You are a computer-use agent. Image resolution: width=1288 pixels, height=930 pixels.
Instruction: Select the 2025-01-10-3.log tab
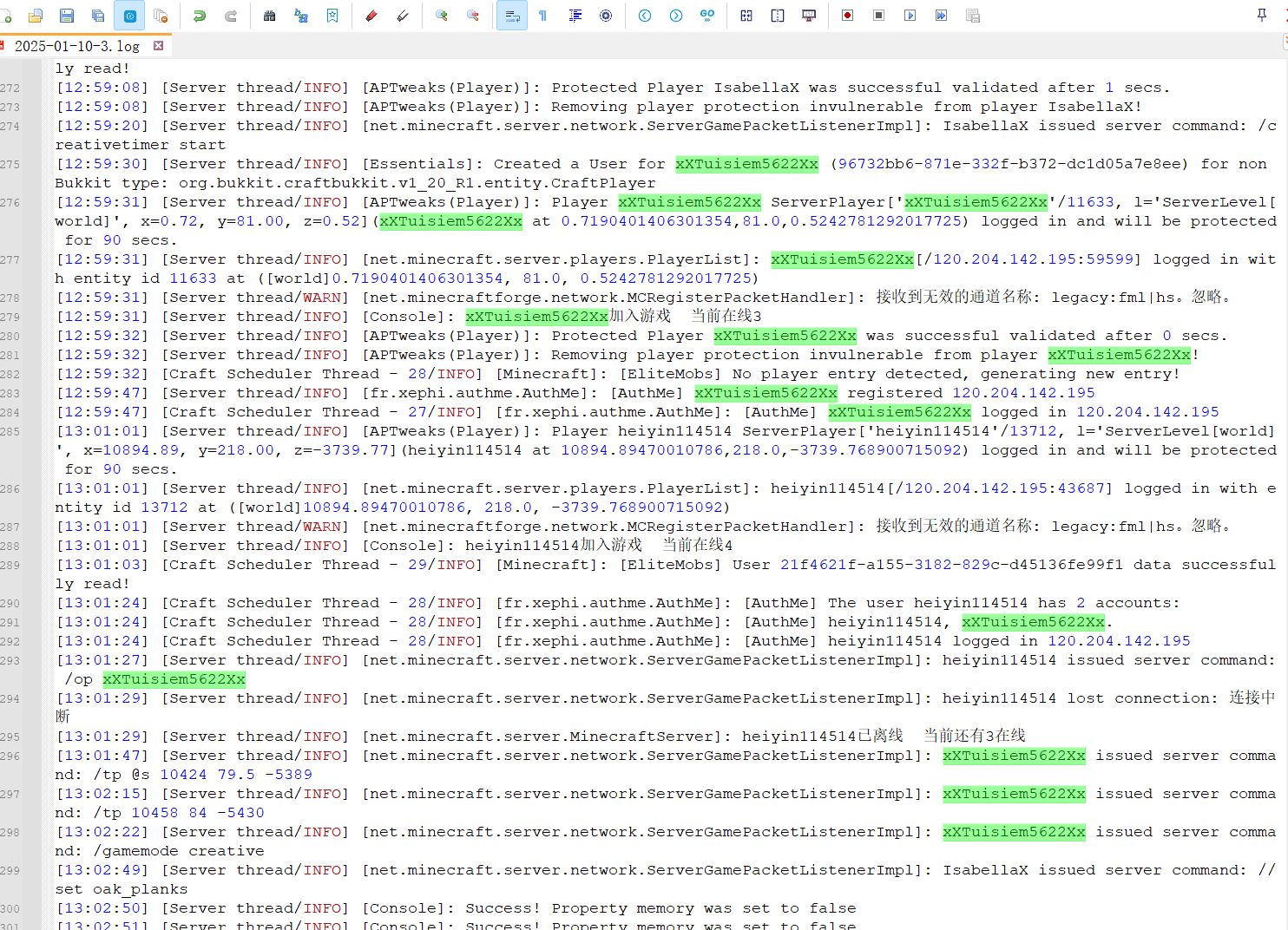point(76,46)
